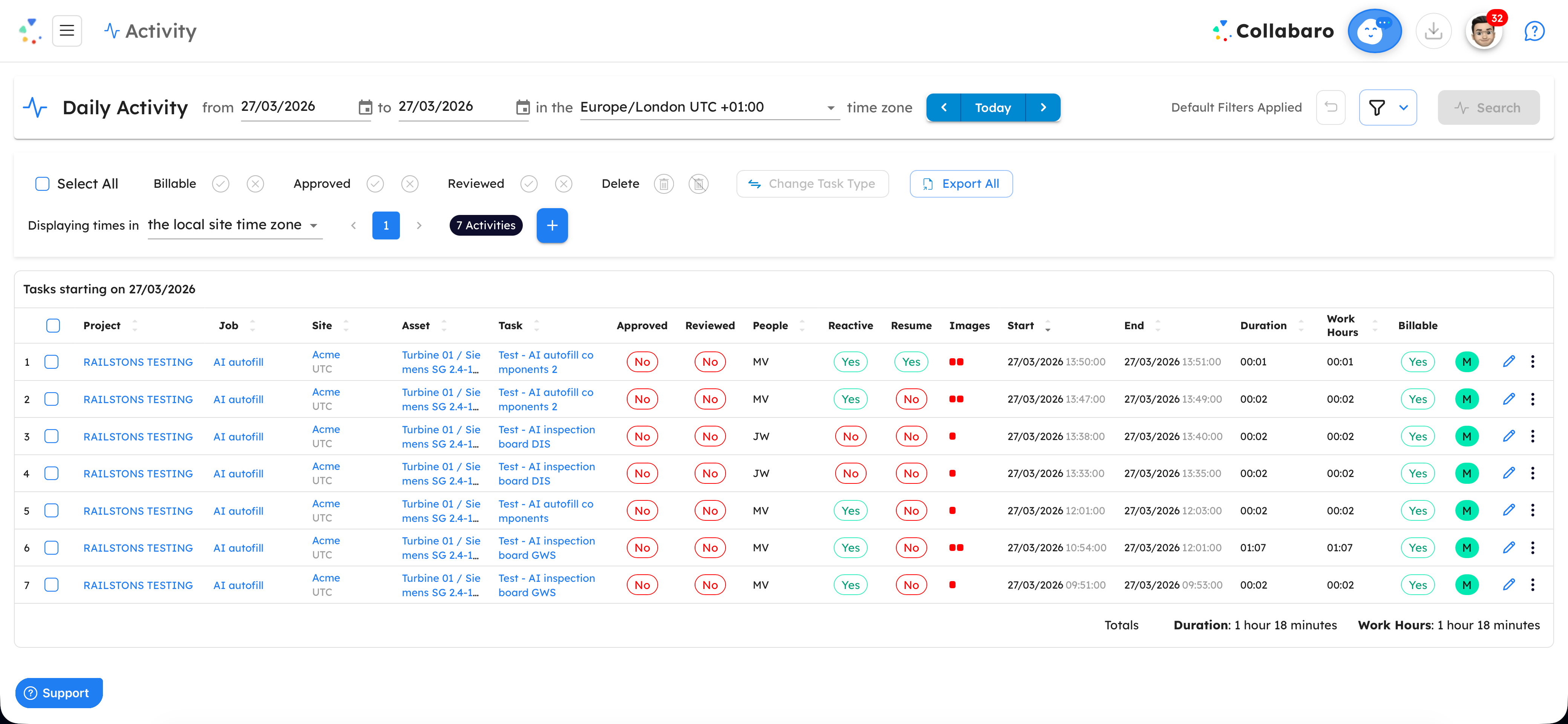Click the delete trash icon in the actions bar
Viewport: 1568px width, 724px height.
pos(663,183)
